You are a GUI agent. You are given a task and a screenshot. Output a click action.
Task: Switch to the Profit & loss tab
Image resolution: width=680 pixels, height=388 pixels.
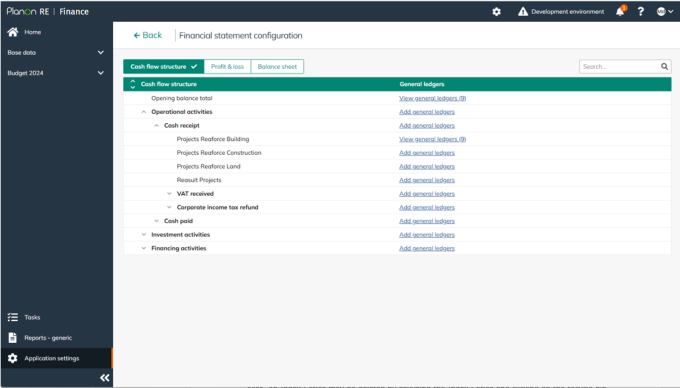227,66
